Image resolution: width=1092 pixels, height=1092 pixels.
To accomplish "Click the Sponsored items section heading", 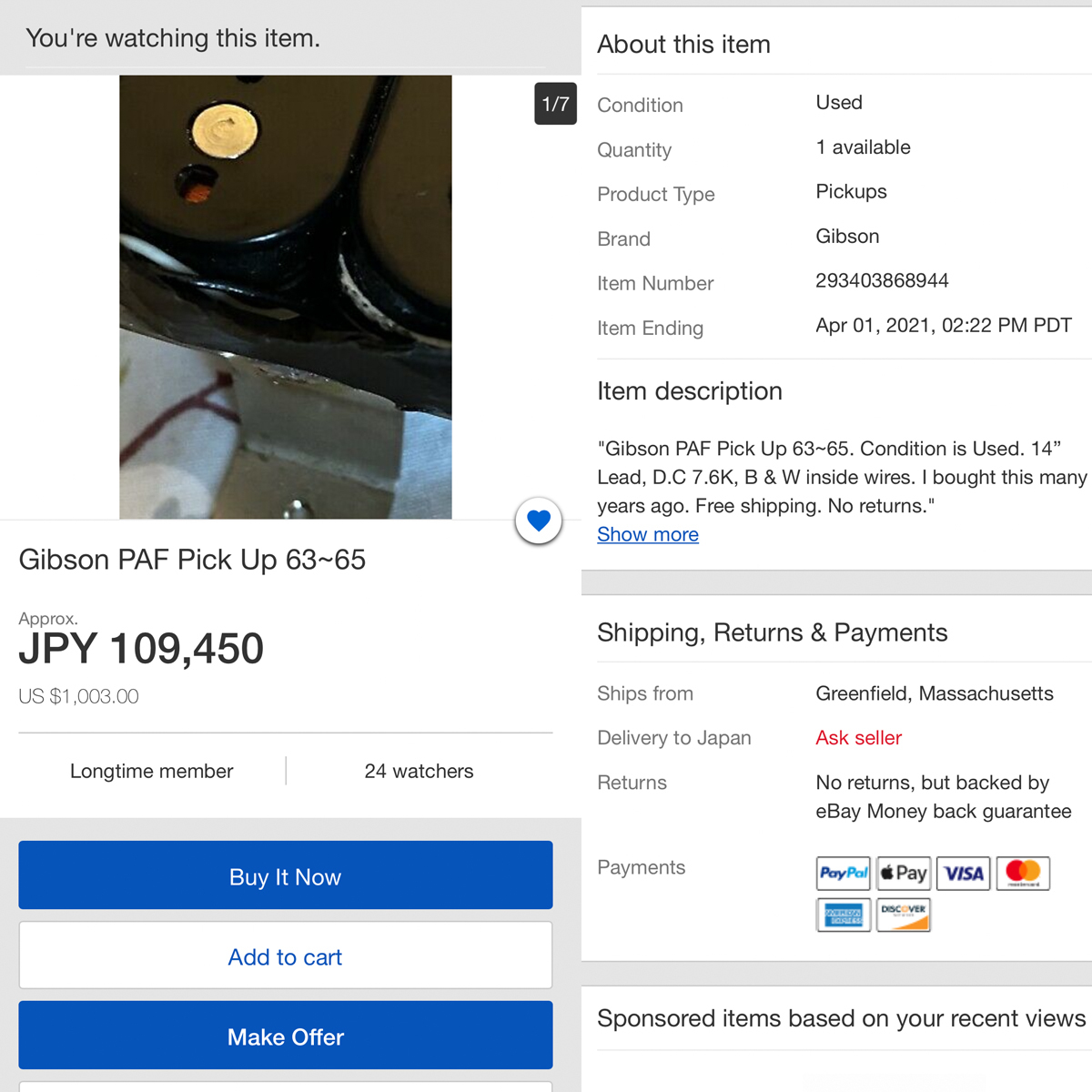I will click(842, 1018).
